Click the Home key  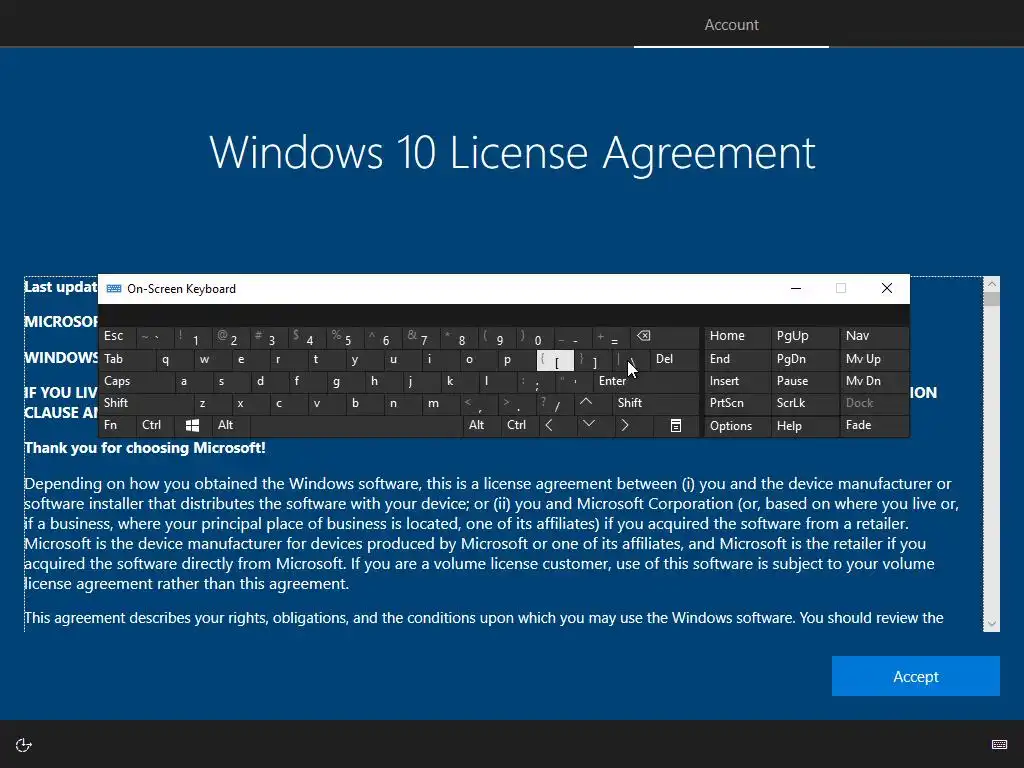pos(737,336)
